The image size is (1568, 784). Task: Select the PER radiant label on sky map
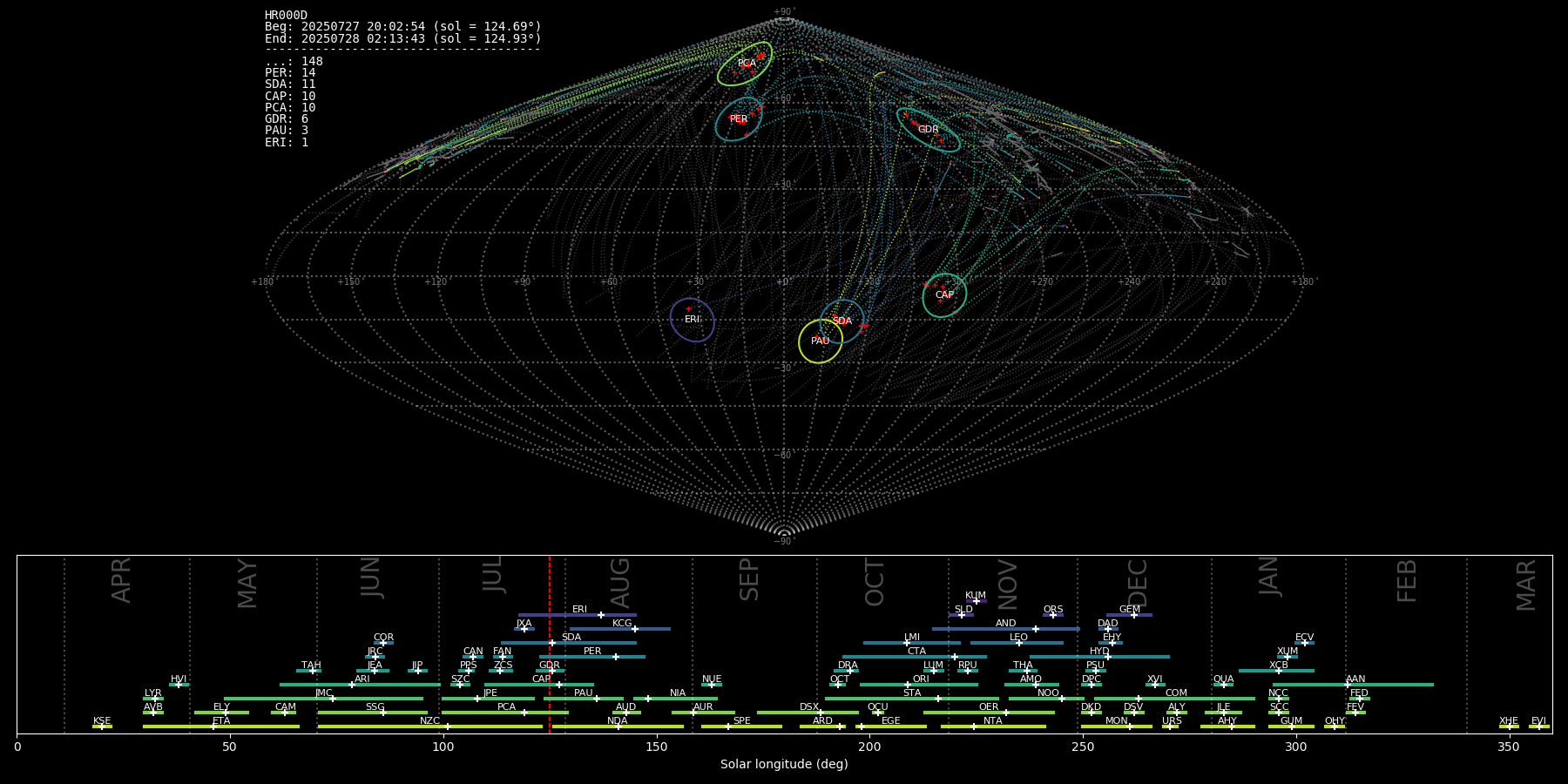(739, 119)
